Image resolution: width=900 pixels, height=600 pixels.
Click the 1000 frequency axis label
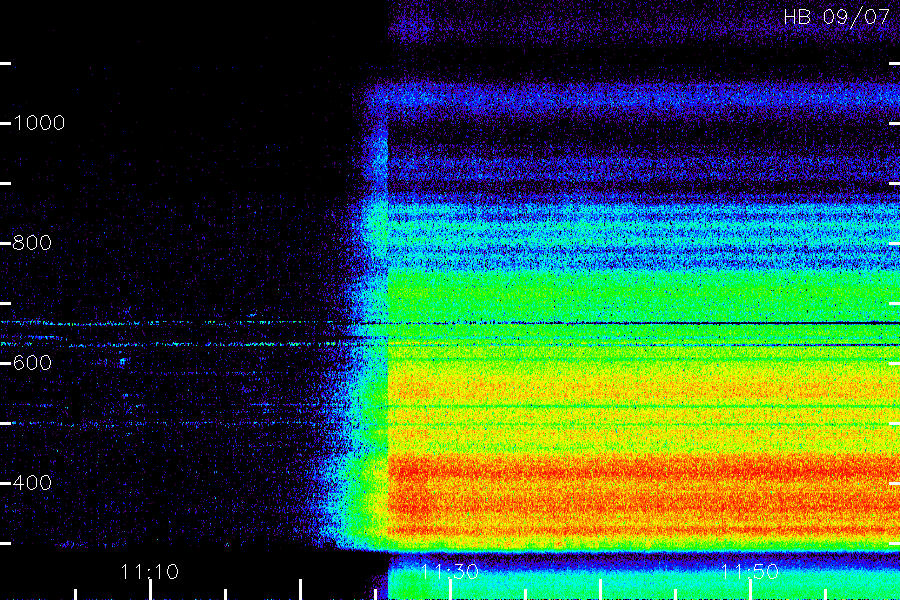click(39, 123)
